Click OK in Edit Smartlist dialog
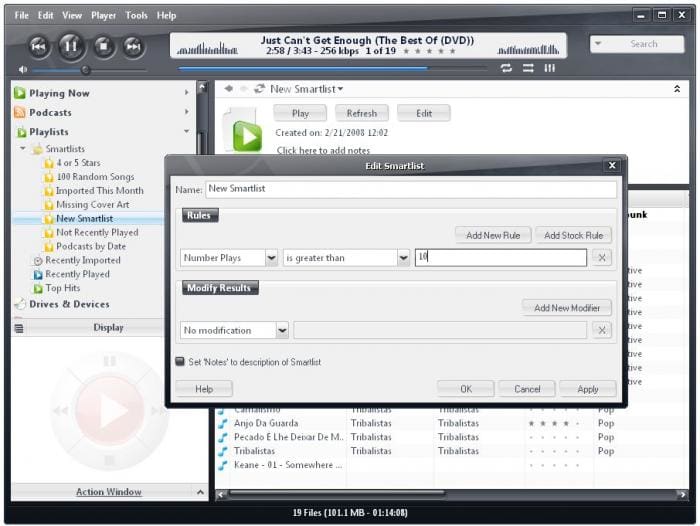Image resolution: width=700 pixels, height=526 pixels. [466, 389]
